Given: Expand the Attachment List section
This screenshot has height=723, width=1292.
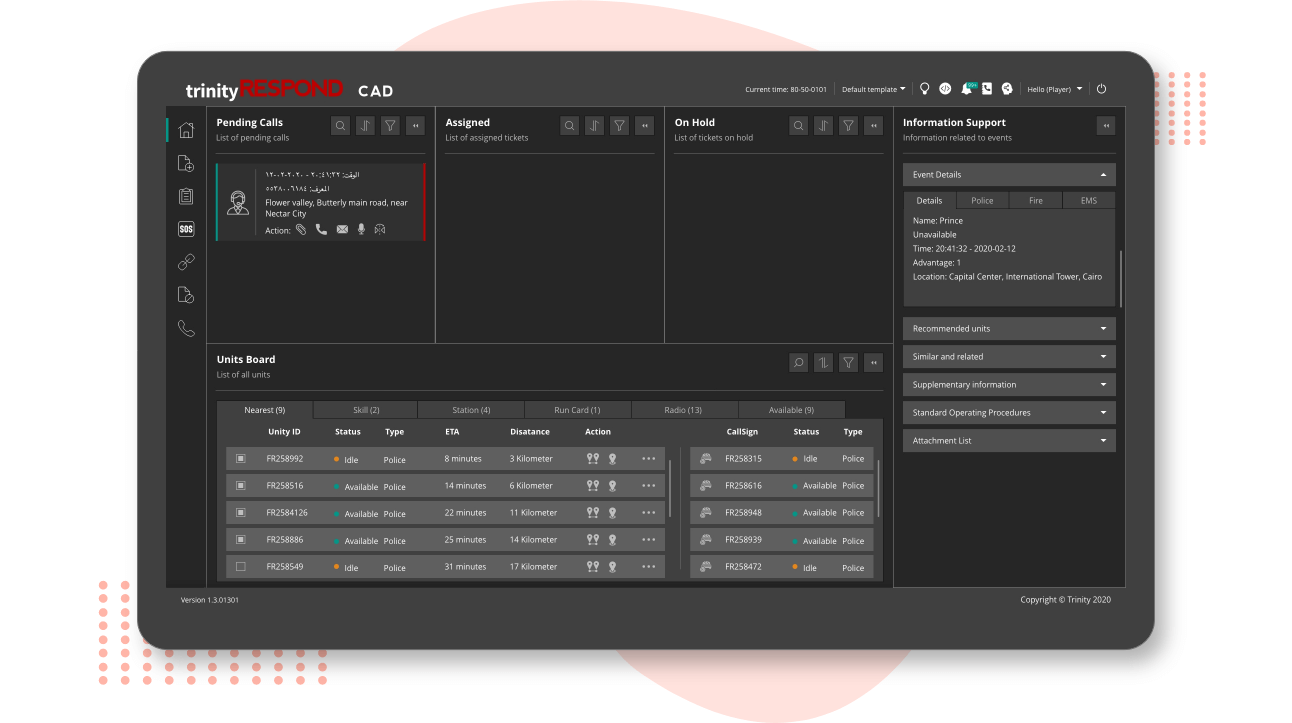Looking at the screenshot, I should 1009,440.
